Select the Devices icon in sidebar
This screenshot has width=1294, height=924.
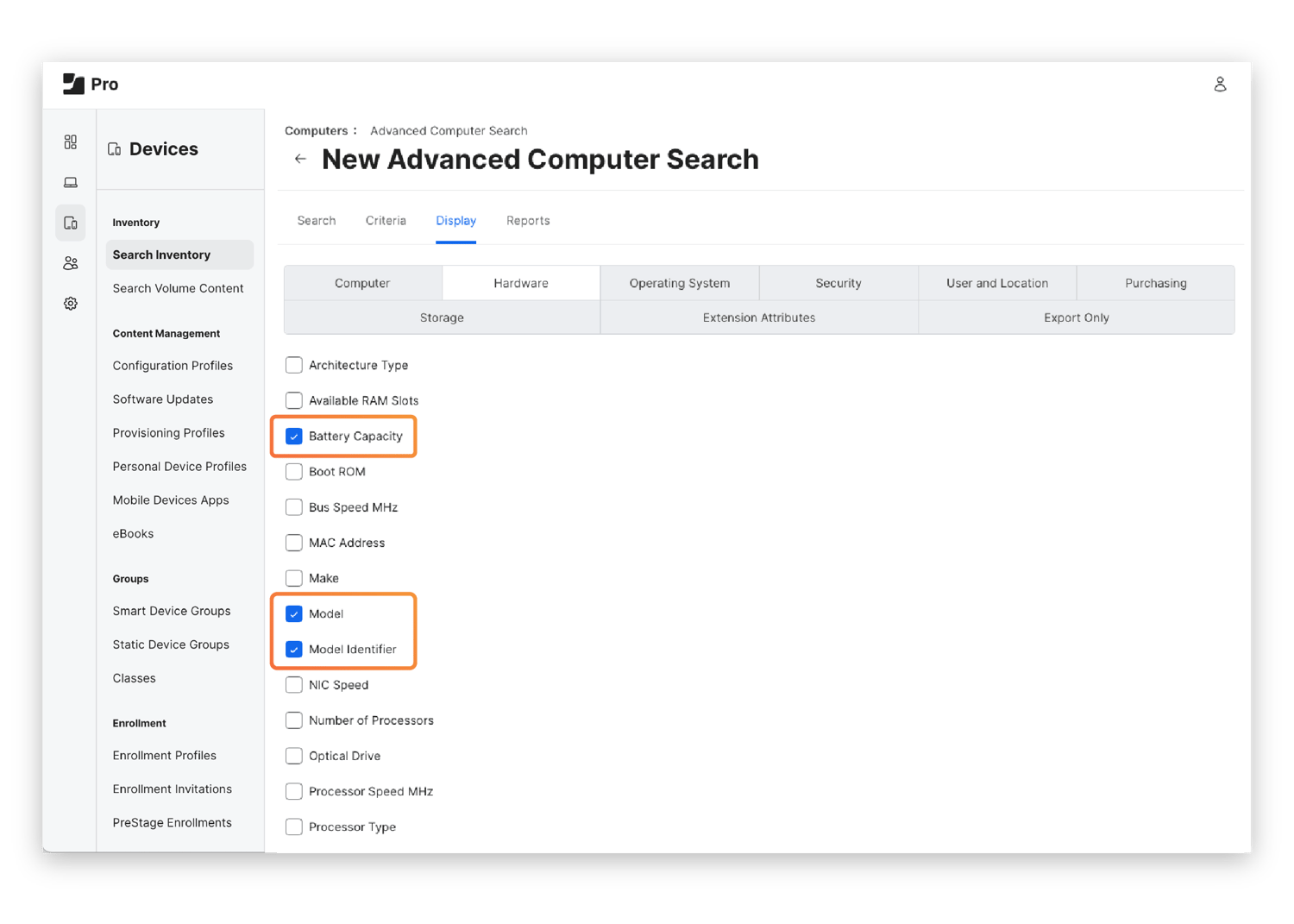tap(71, 223)
